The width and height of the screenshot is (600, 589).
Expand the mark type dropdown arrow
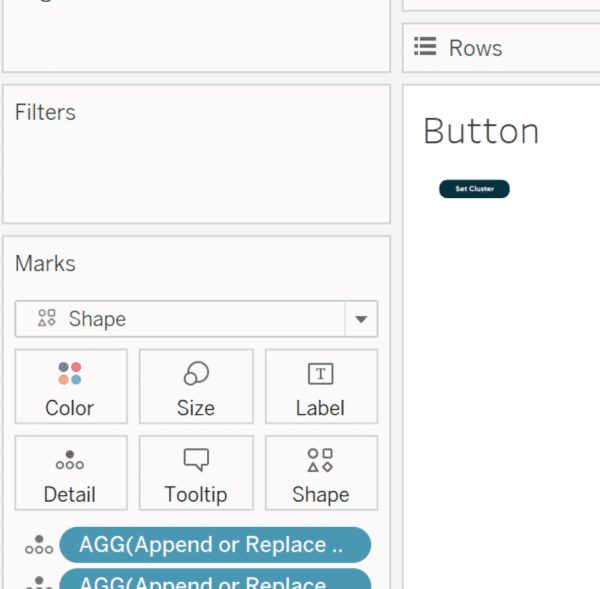tap(361, 320)
